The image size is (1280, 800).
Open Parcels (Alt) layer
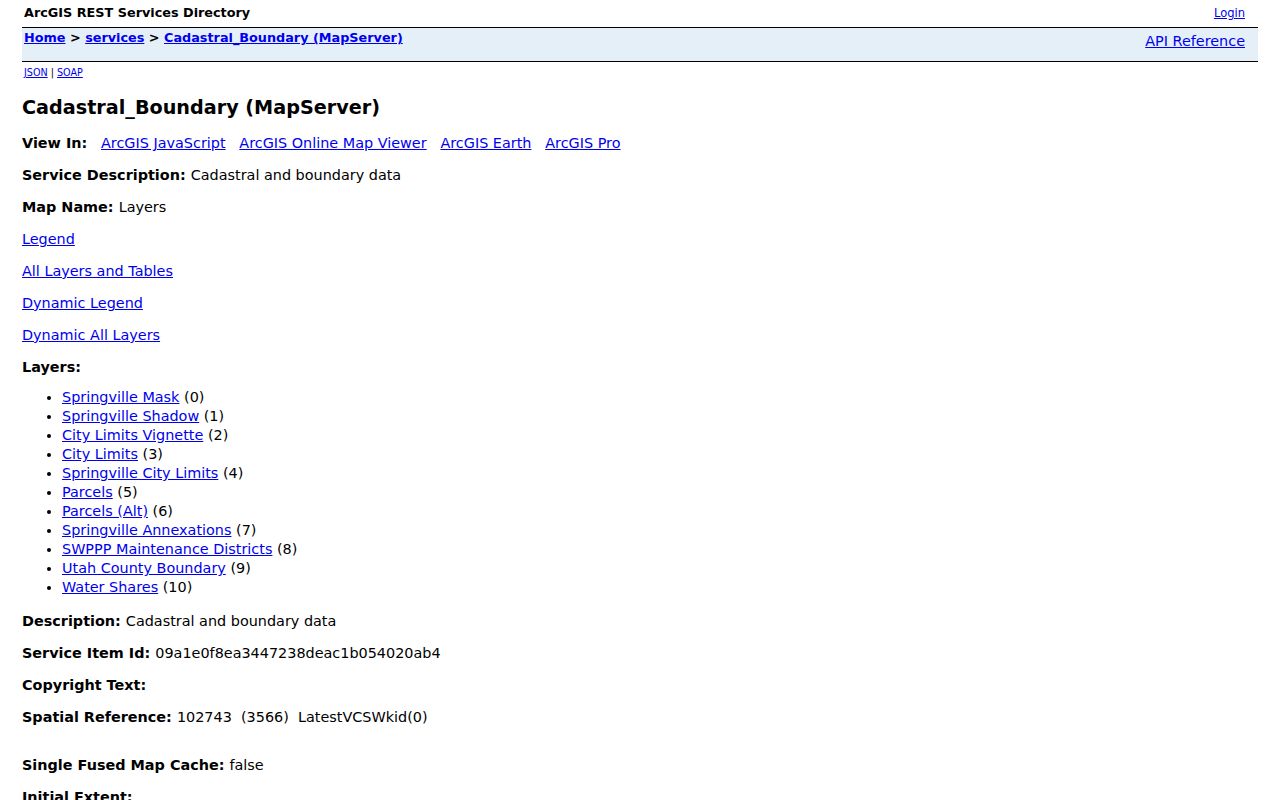(105, 511)
